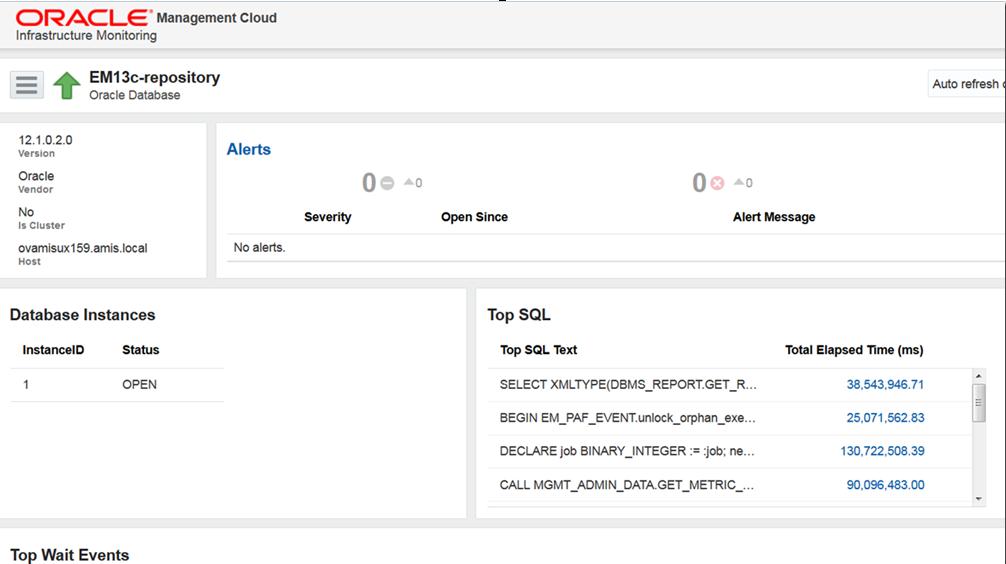Screen dimensions: 1006x564
Task: Sort by Alert Message column header
Action: [774, 217]
